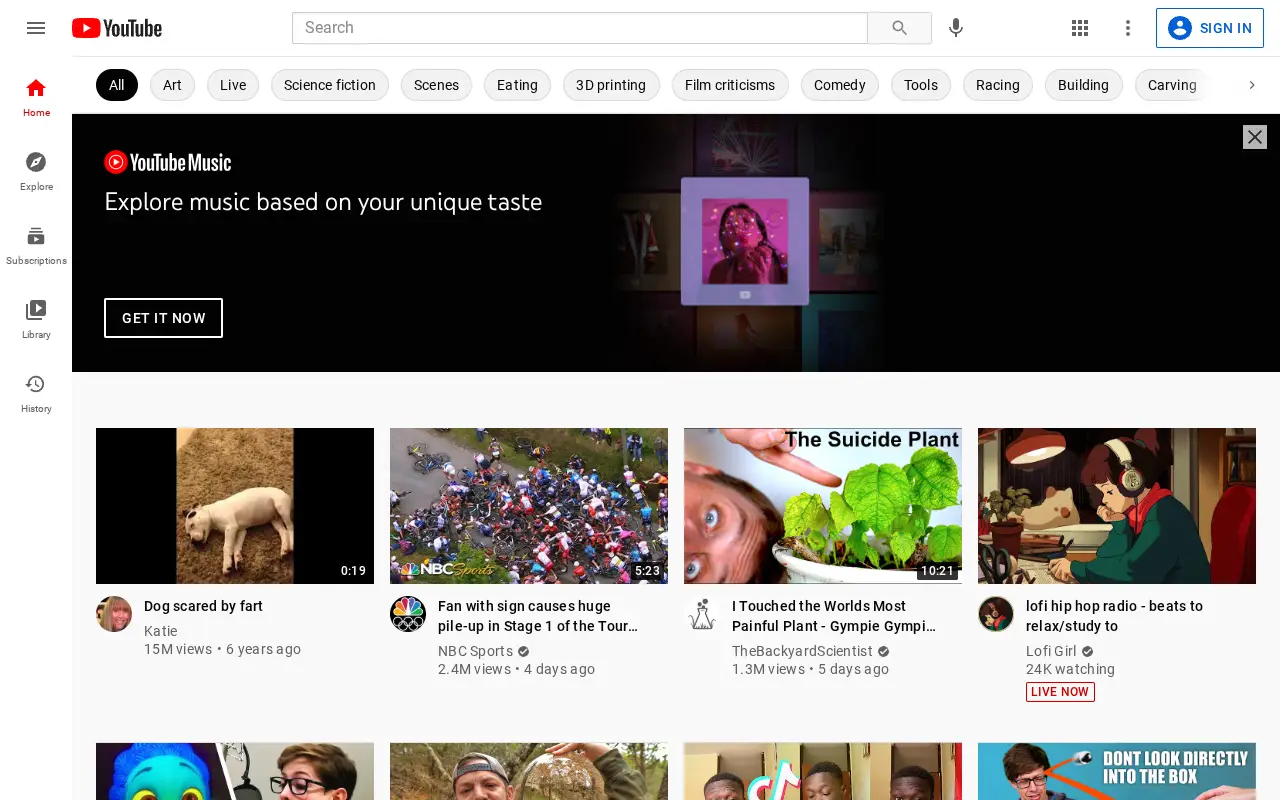Open Dog scared by fart thumbnail
Screen dimensions: 1280x800
tap(235, 506)
